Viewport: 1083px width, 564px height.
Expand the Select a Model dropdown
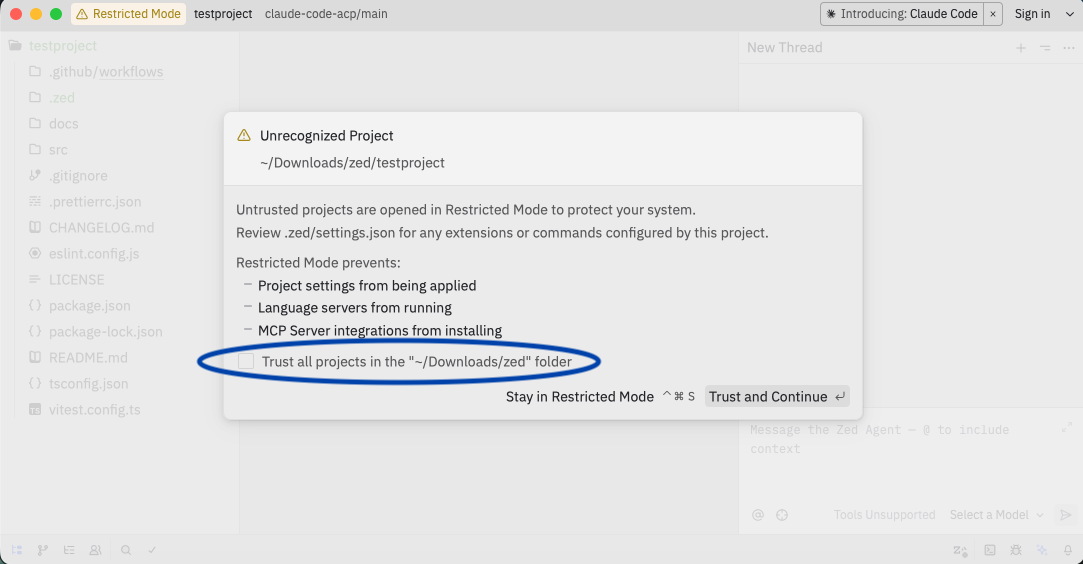[x=996, y=515]
